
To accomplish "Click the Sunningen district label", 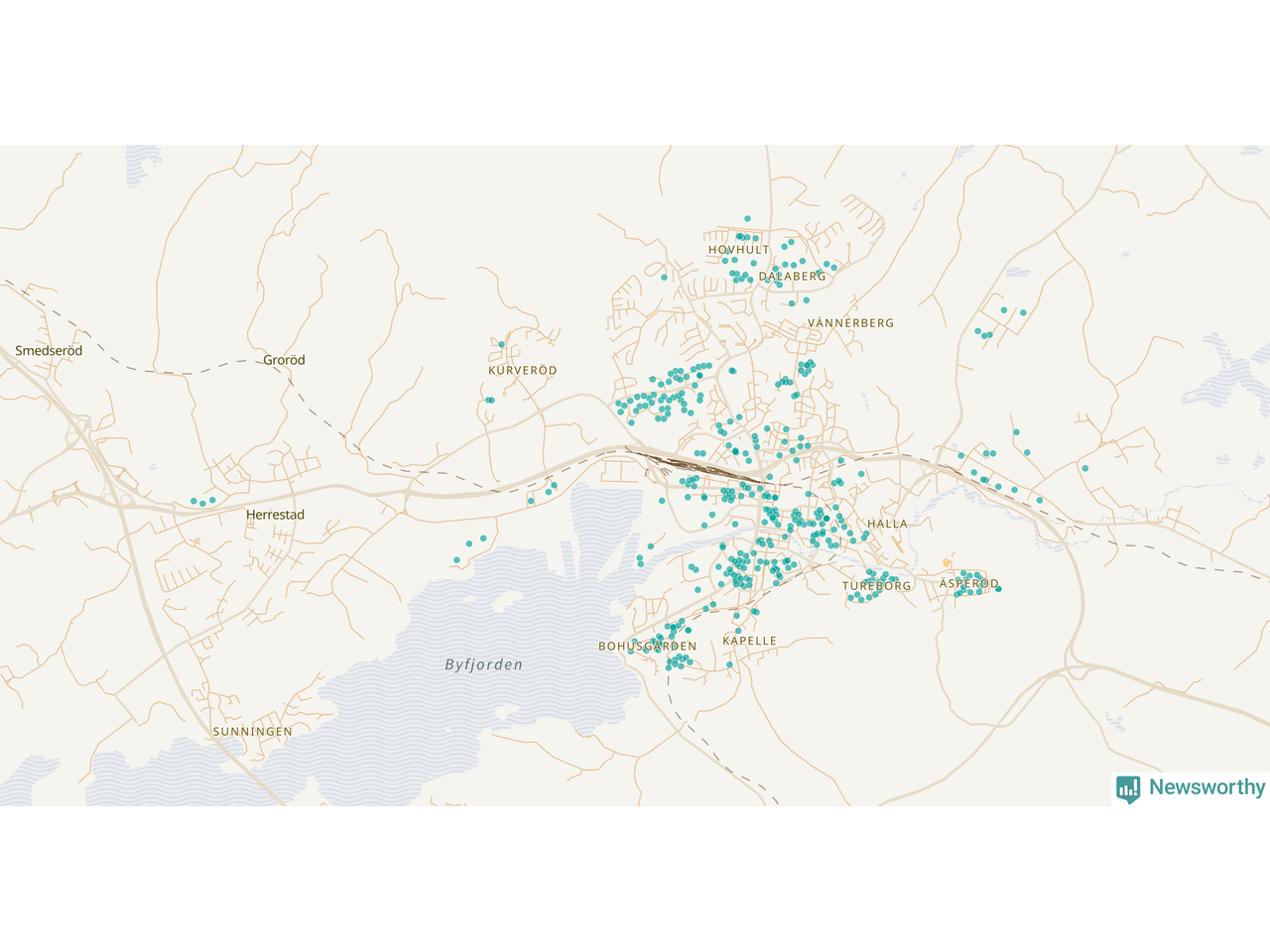I will tap(253, 732).
